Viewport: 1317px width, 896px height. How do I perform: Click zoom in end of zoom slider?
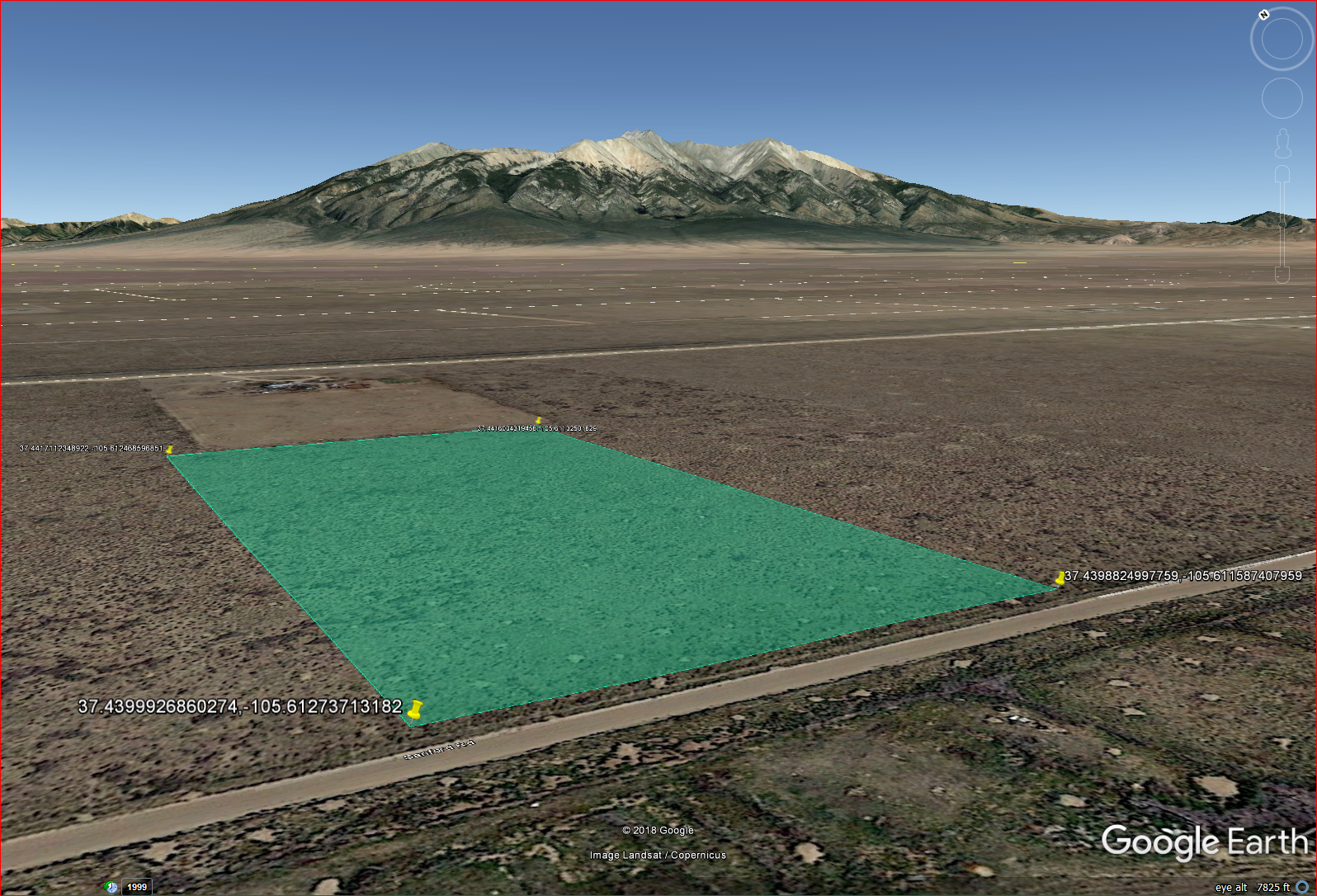[x=1282, y=174]
